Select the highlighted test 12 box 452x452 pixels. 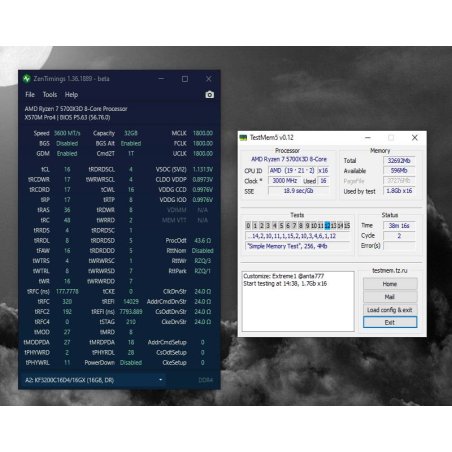[x=327, y=226]
